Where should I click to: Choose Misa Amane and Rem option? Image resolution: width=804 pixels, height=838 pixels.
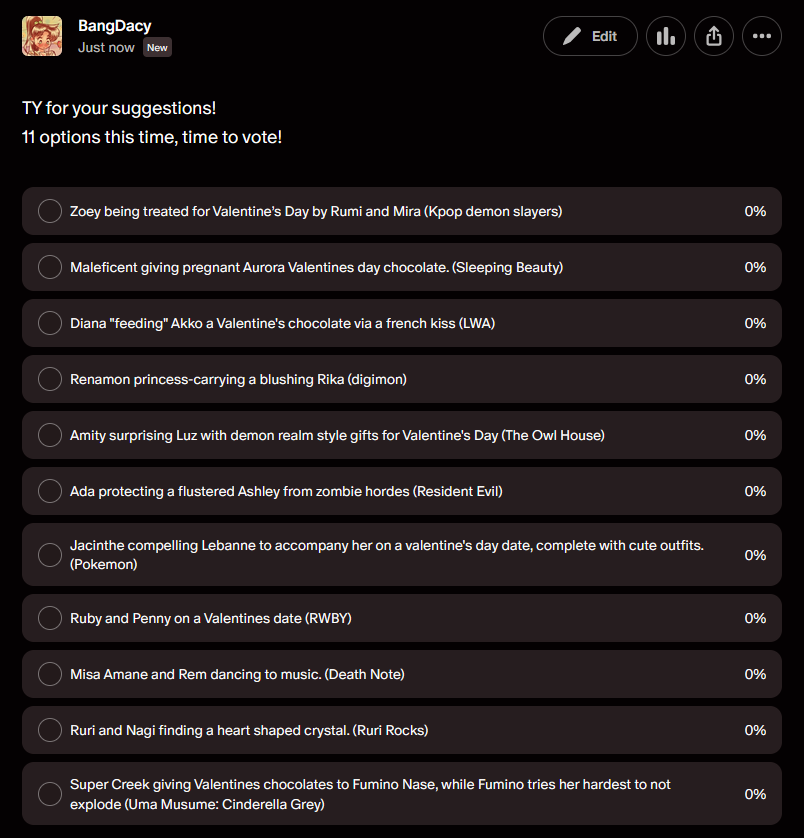coord(50,674)
